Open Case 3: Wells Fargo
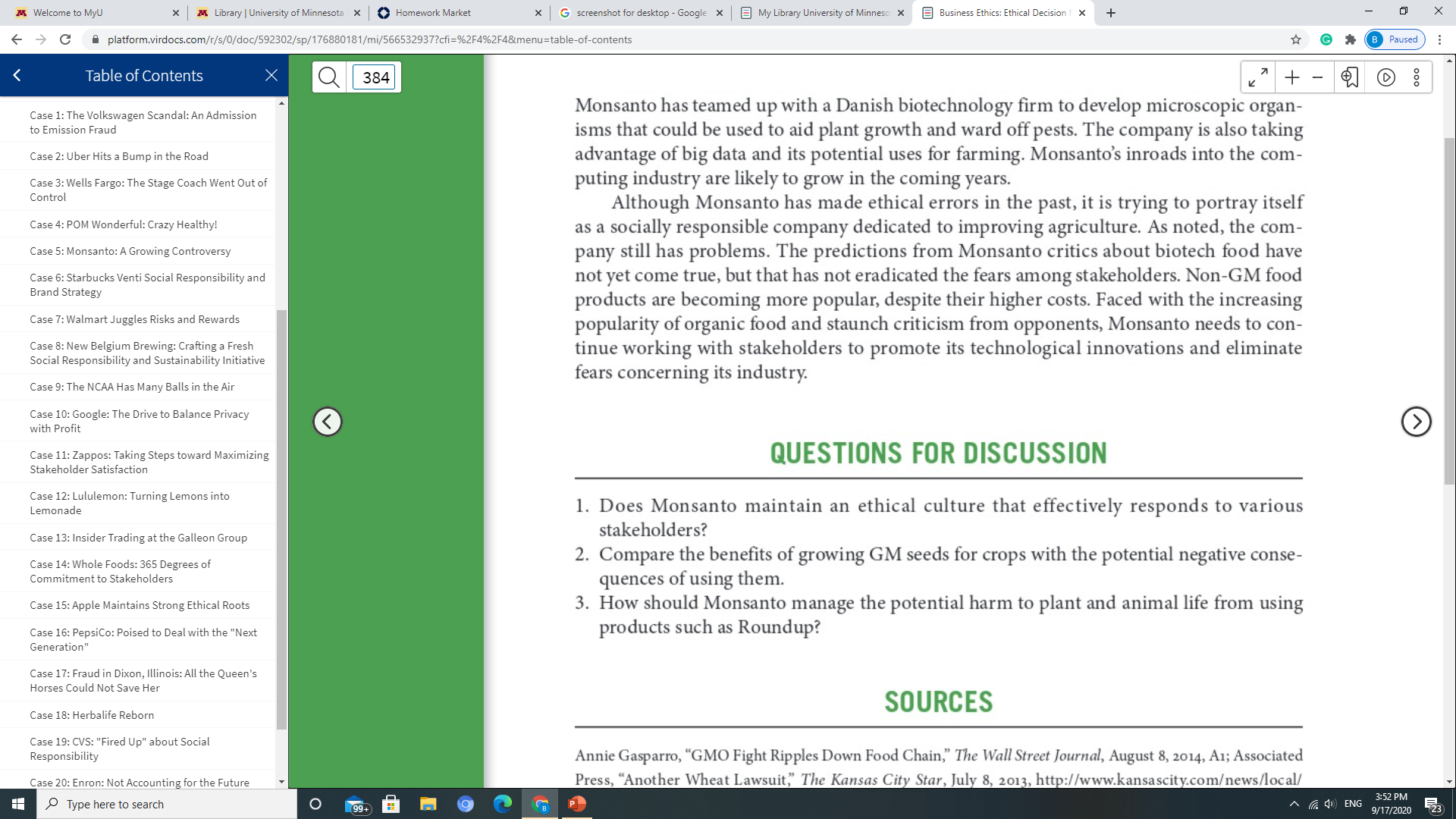 click(149, 190)
